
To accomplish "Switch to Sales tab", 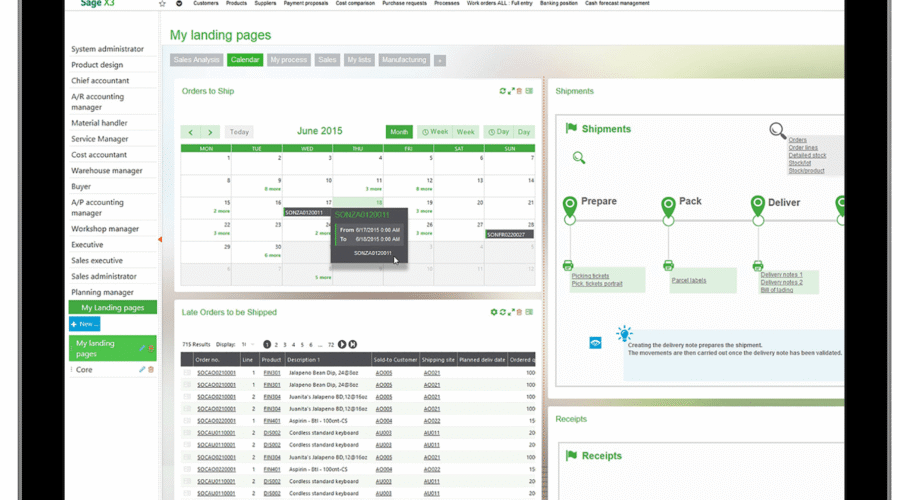I will [327, 60].
